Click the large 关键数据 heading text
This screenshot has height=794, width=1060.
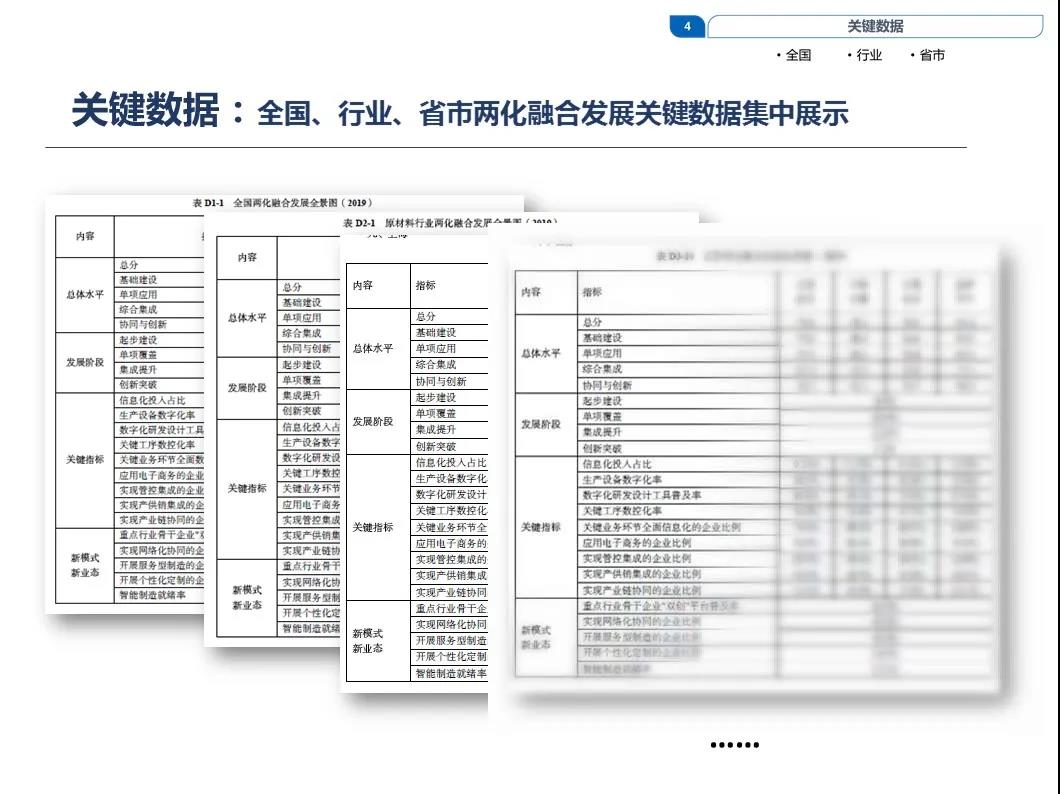coord(145,109)
